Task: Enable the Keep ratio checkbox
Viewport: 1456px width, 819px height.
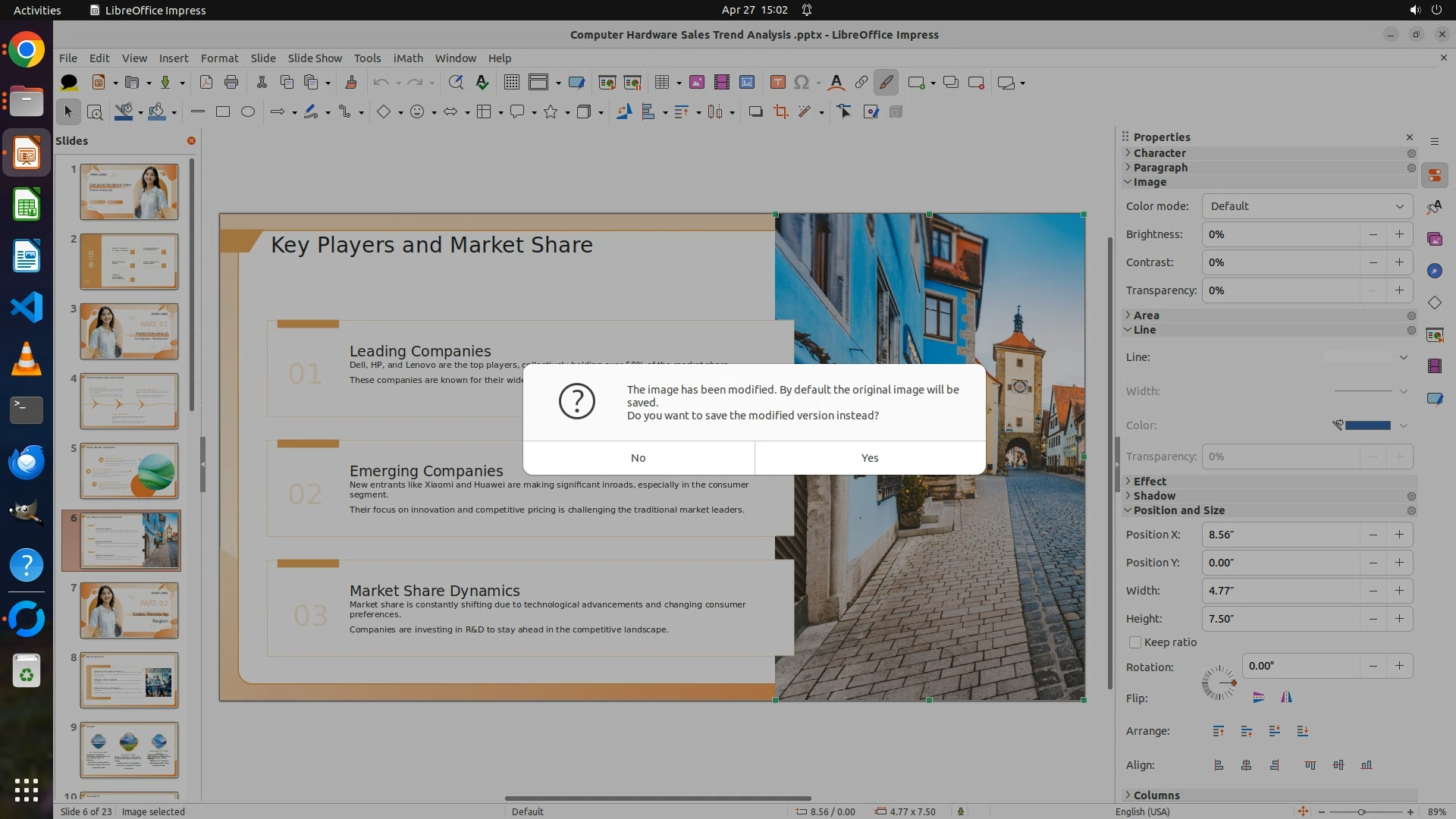Action: coord(1135,642)
